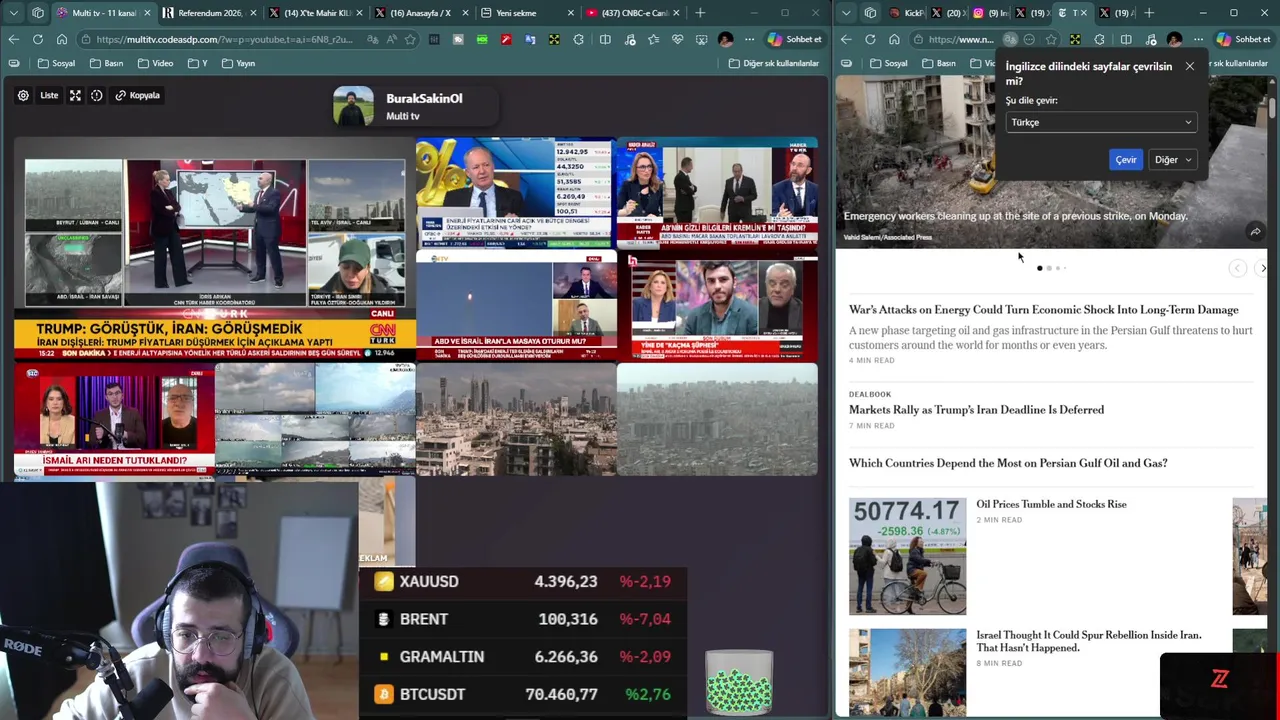Click the clock/history icon next to fullscreen
This screenshot has height=720, width=1280.
(x=97, y=95)
